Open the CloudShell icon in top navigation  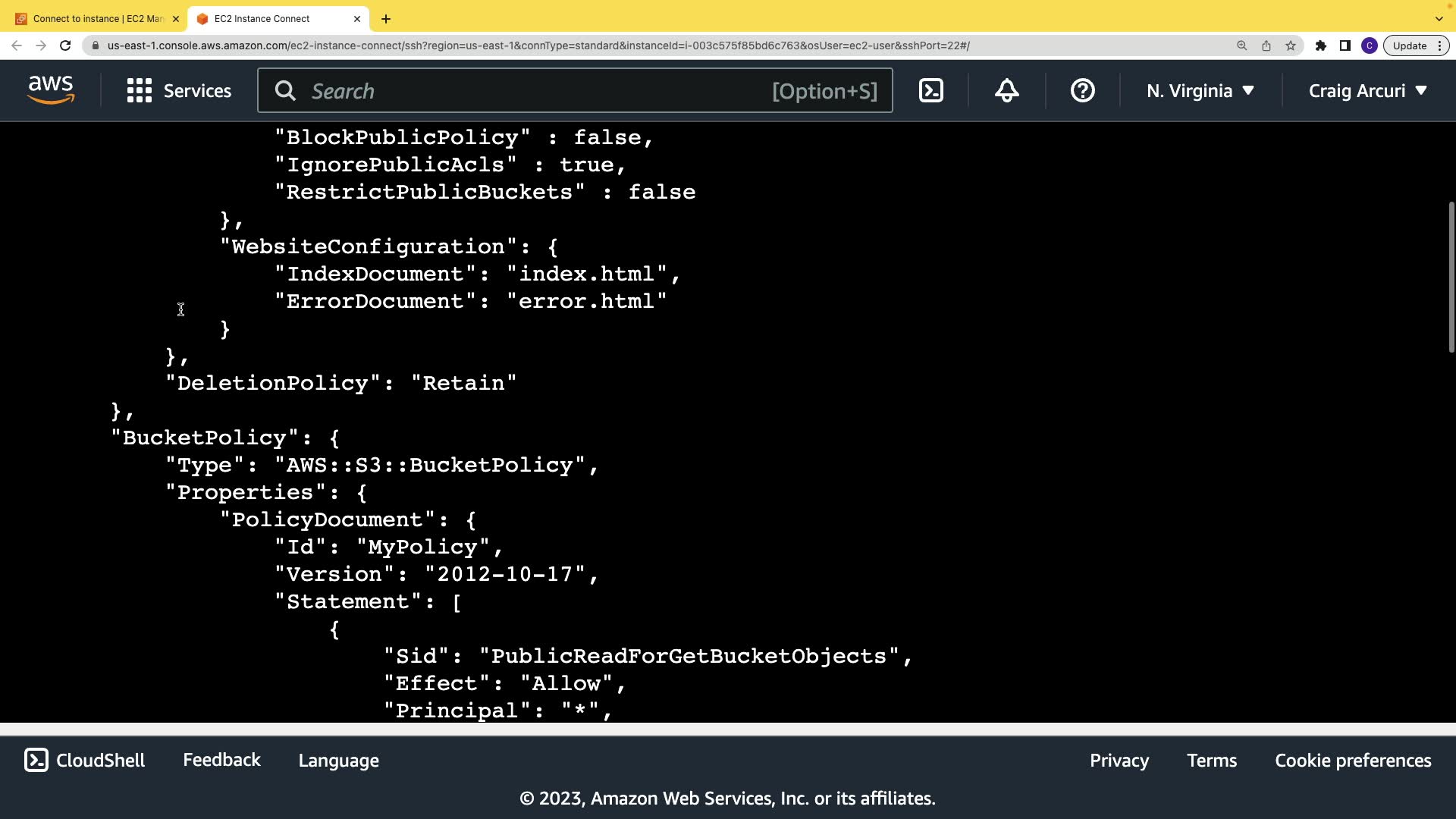click(930, 91)
